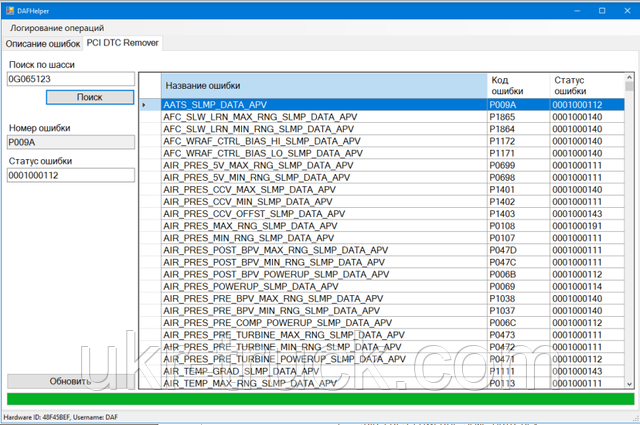This screenshot has height=425, width=640.
Task: Click error code cell P0699
Action: click(518, 165)
